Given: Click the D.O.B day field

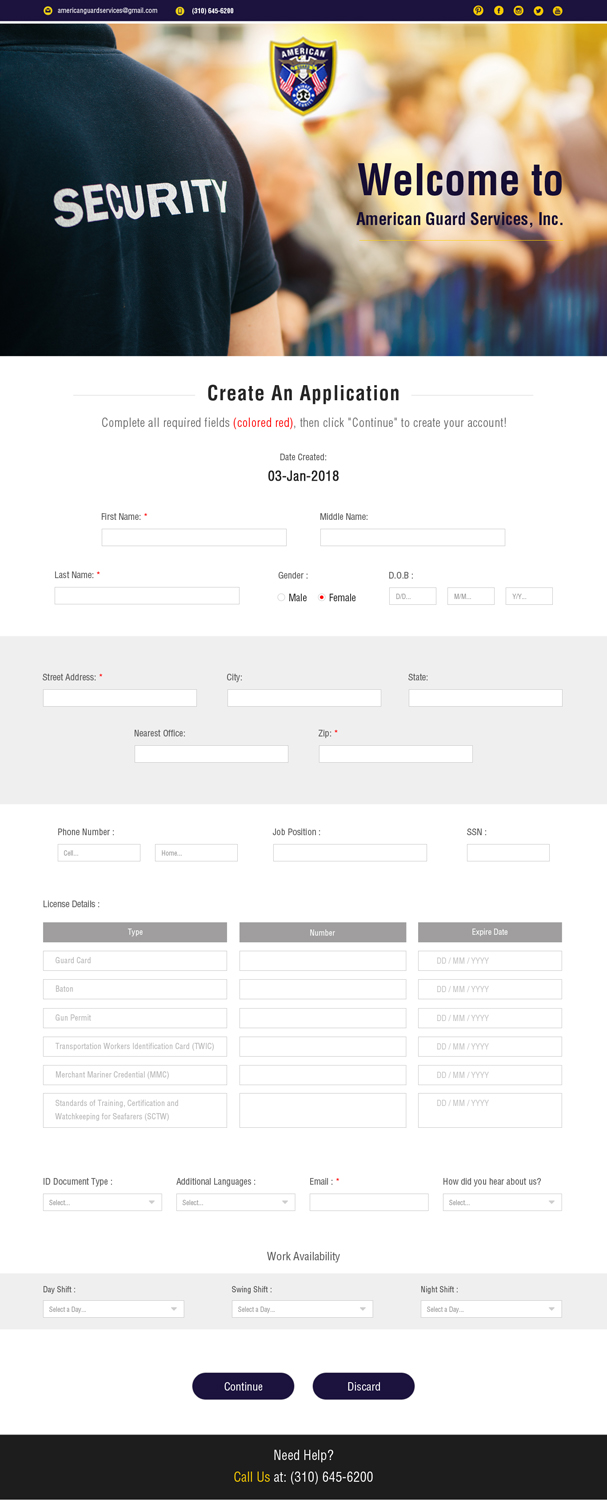Looking at the screenshot, I should pyautogui.click(x=413, y=596).
